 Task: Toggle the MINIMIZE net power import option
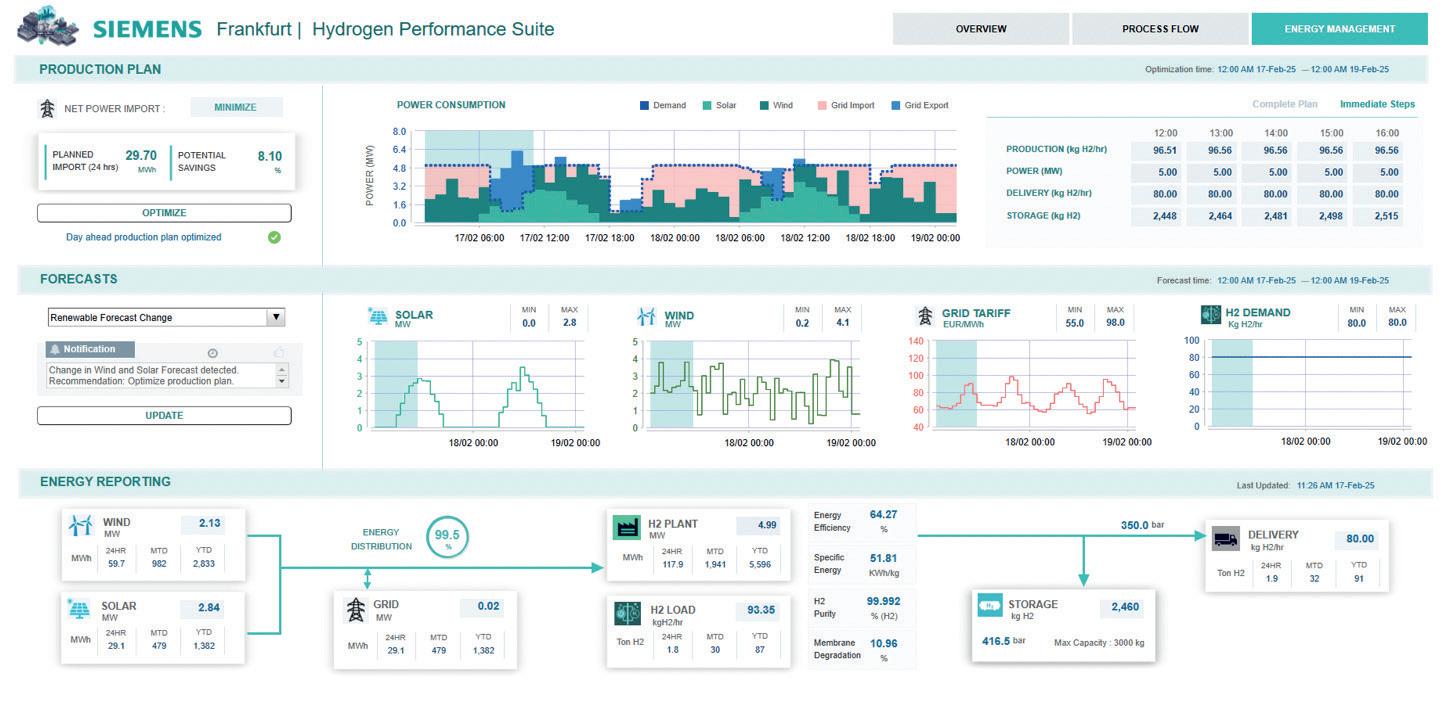click(236, 107)
